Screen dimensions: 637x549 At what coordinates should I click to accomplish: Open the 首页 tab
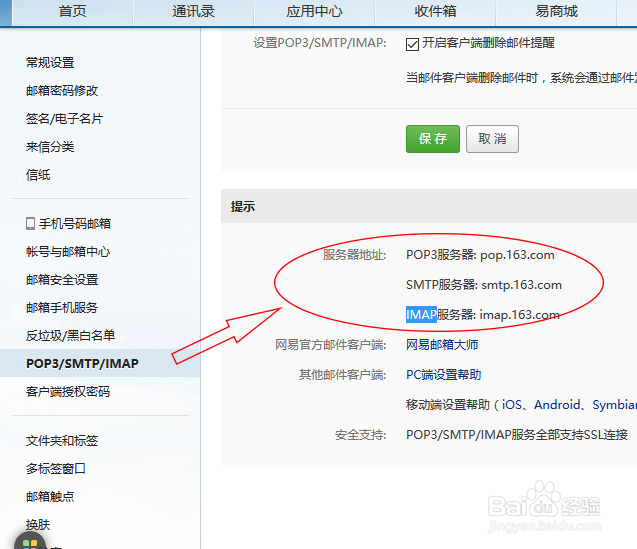72,12
